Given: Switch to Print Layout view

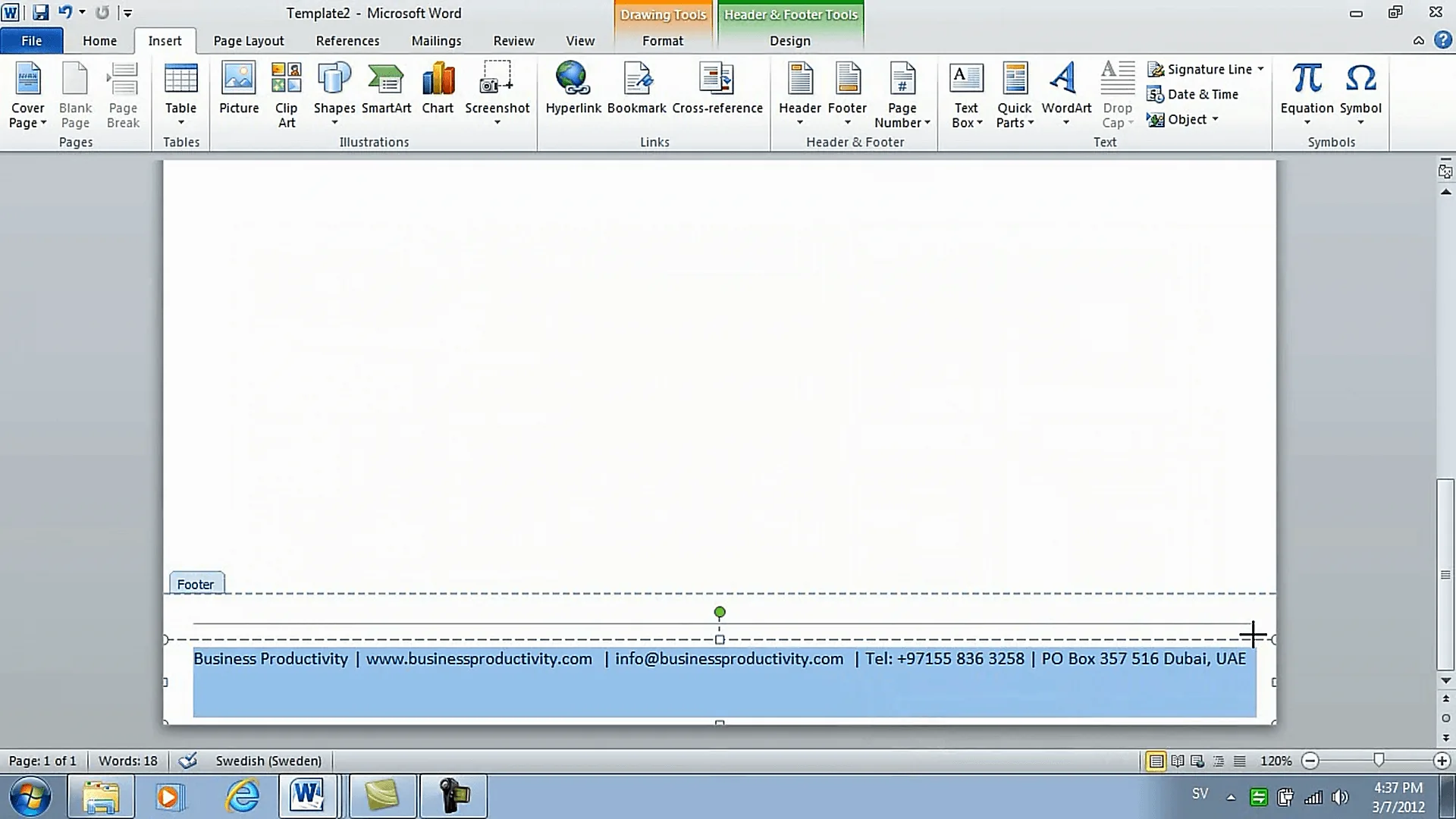Looking at the screenshot, I should 1156,761.
